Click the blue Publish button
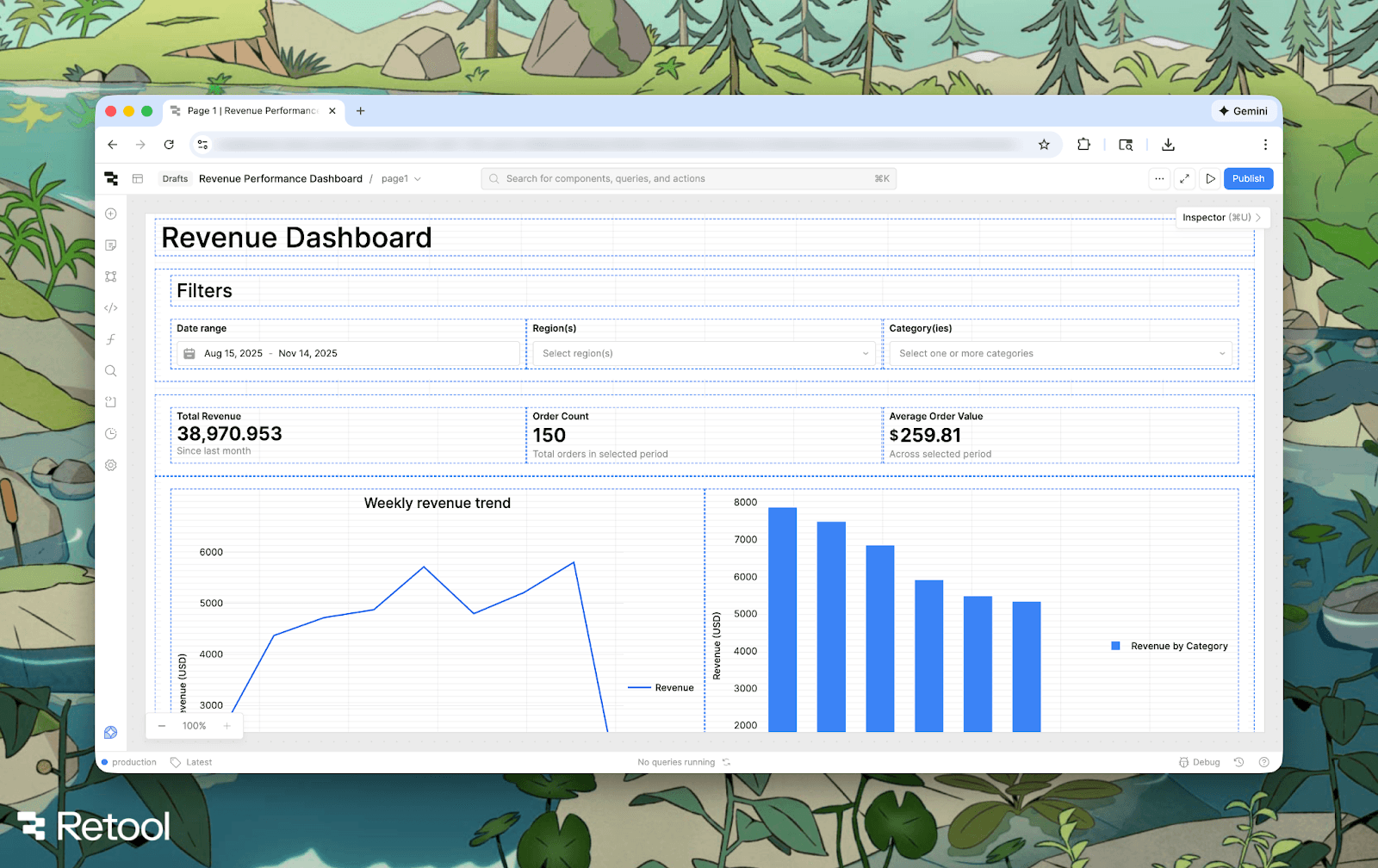Image resolution: width=1378 pixels, height=868 pixels. pyautogui.click(x=1247, y=179)
